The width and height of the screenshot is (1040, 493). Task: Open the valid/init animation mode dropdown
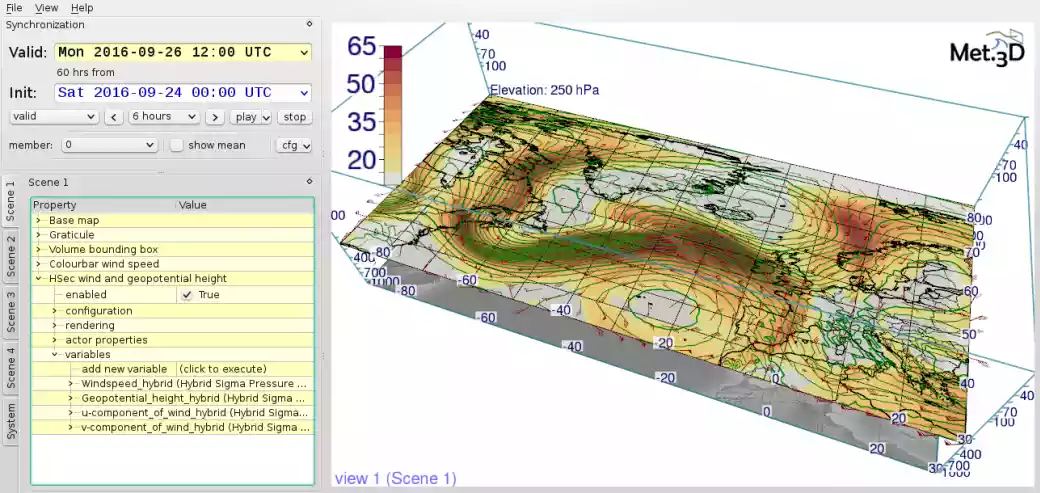pos(54,117)
